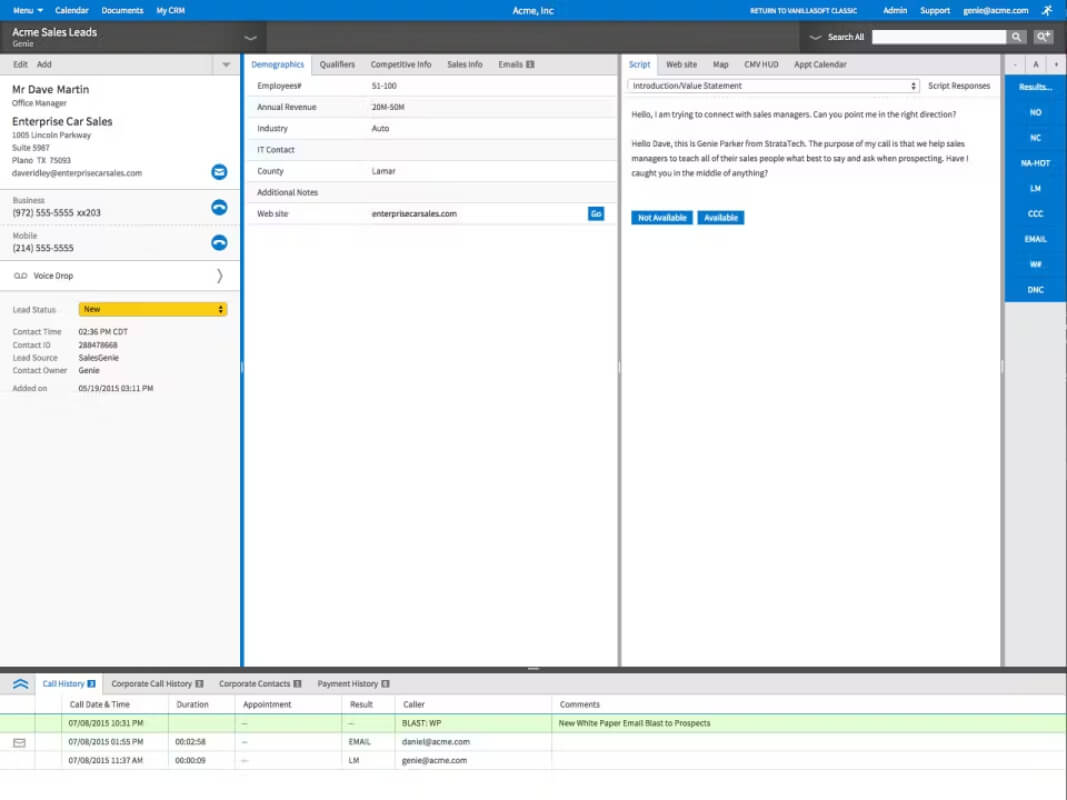Screen dimensions: 1067x800
Task: Expand the Acme Sales Leads project chevron
Action: [250, 37]
